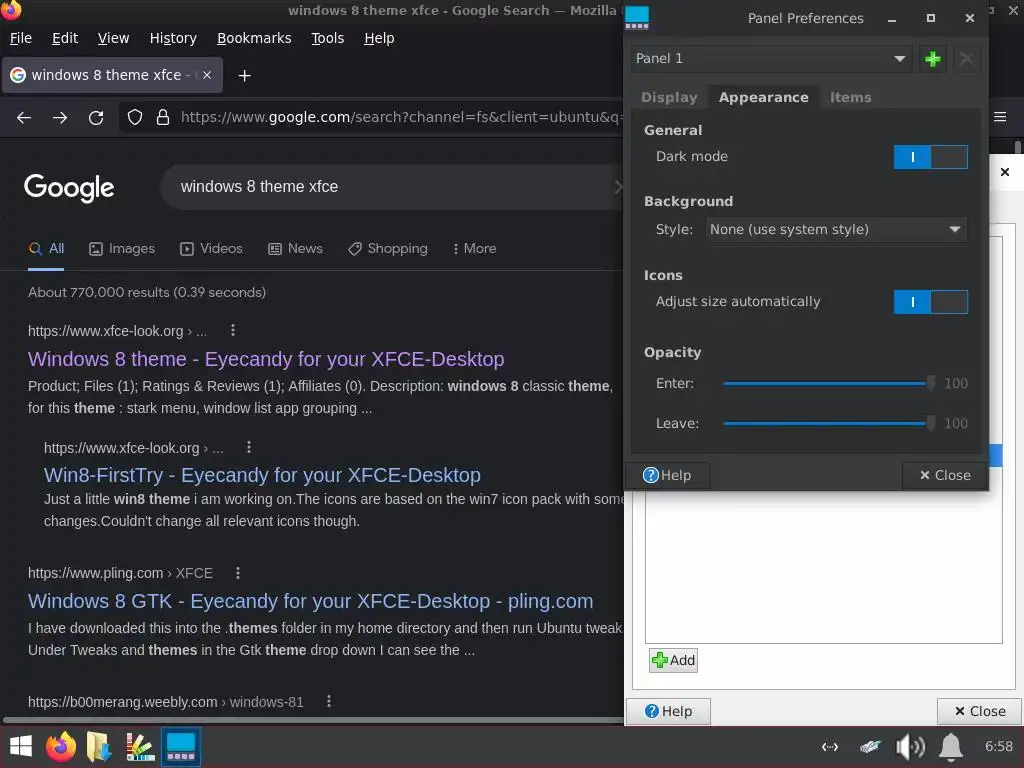Screen dimensions: 1024x768
Task: Open the Panel 1 selector dropdown
Action: click(x=771, y=59)
